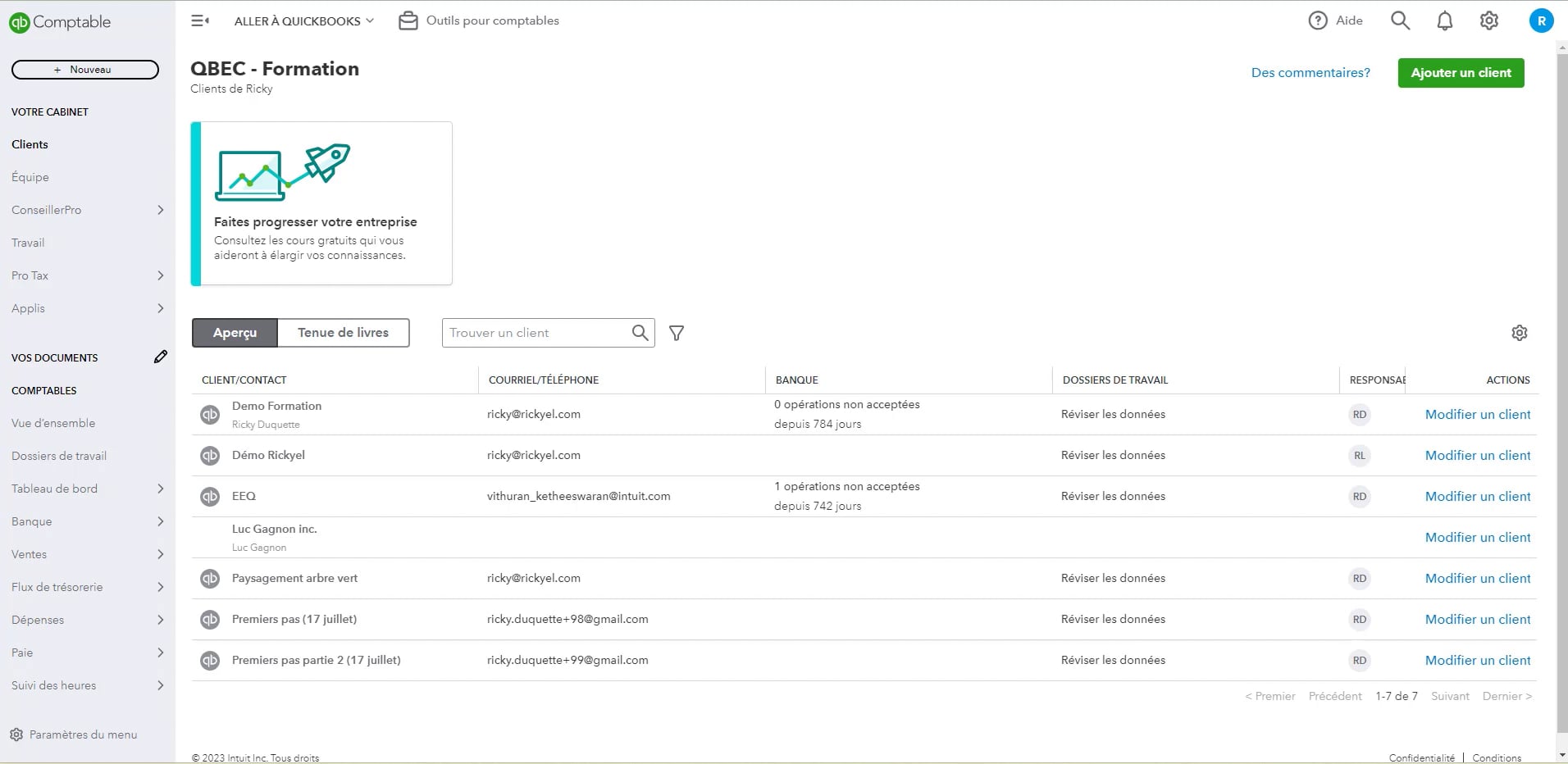This screenshot has width=1568, height=764.
Task: Edit Vos Documents with pencil icon
Action: tap(161, 357)
